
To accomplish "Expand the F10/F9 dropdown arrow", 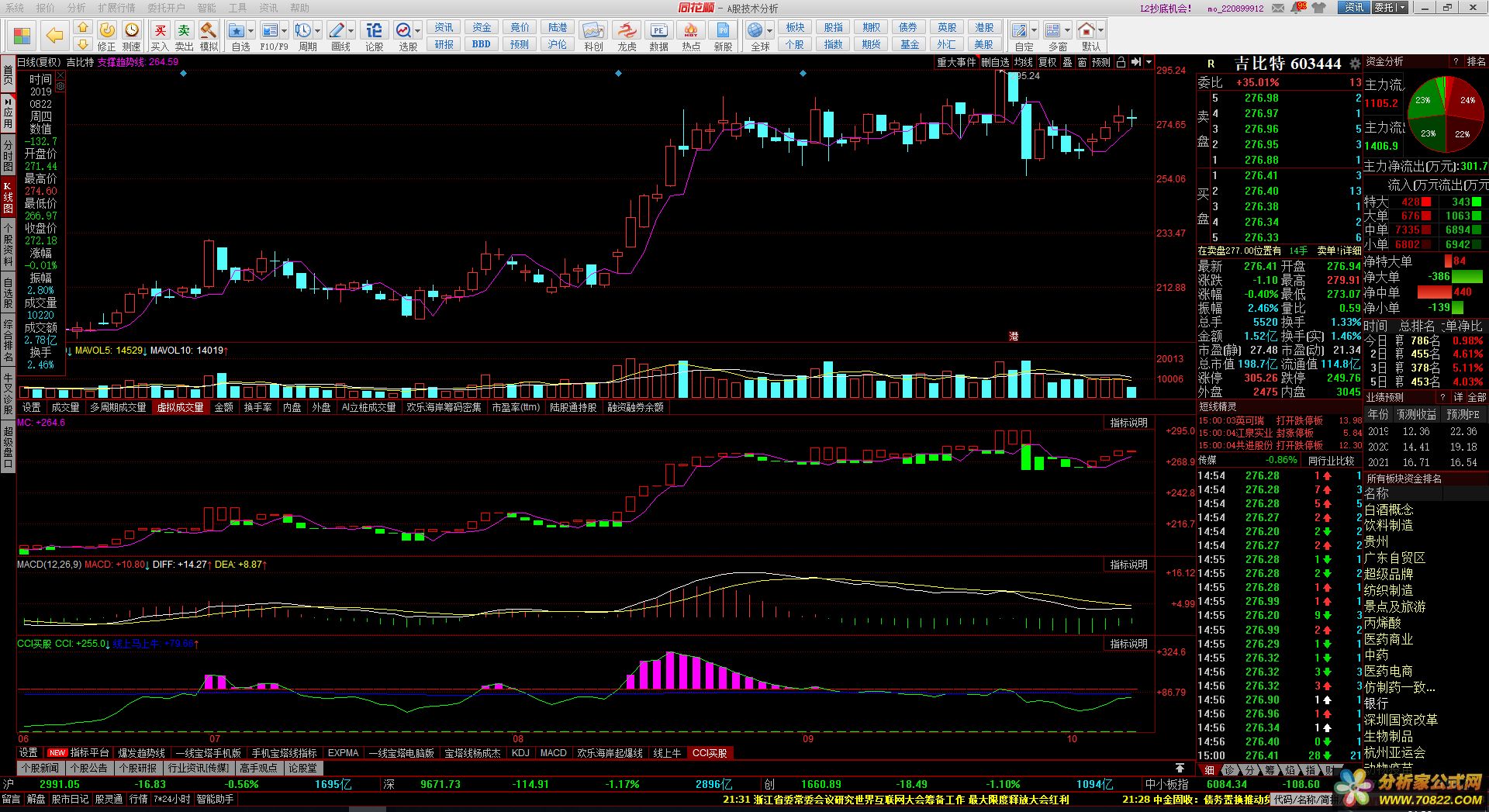I will (285, 31).
